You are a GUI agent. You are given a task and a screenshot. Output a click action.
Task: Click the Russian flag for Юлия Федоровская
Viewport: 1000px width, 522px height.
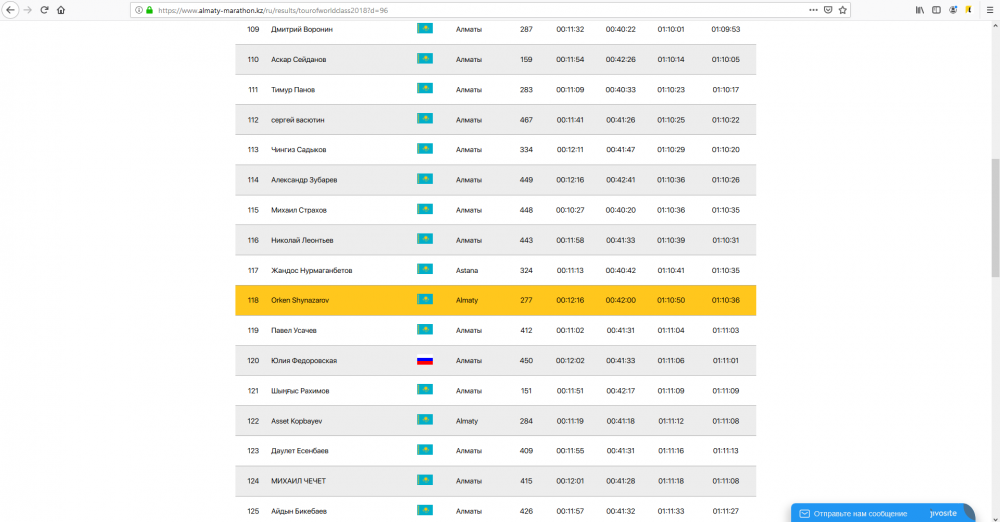[424, 360]
